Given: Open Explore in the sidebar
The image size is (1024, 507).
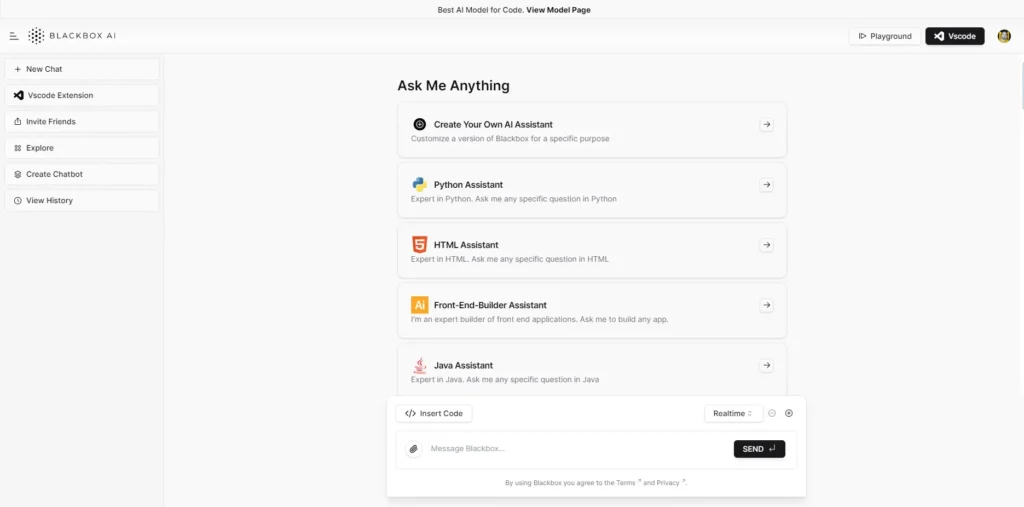Looking at the screenshot, I should coord(82,148).
